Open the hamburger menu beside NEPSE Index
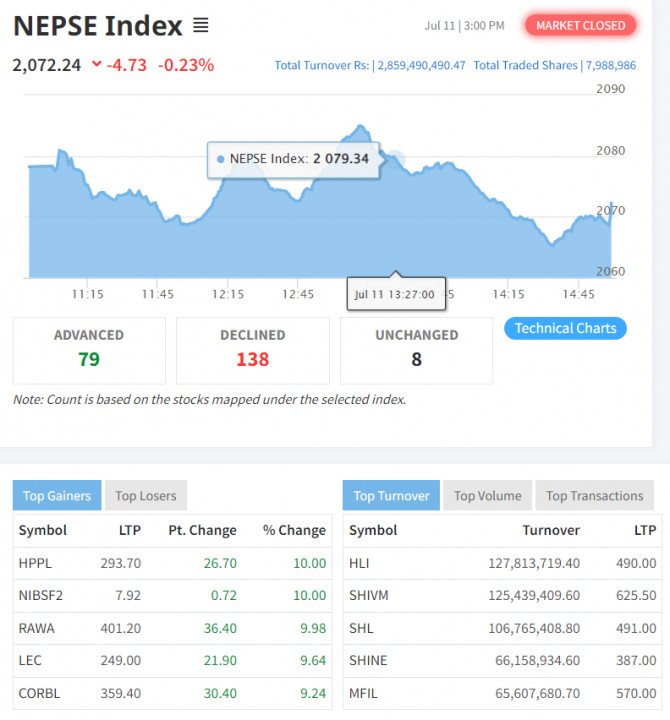Viewport: 670px width, 720px height. coord(201,25)
